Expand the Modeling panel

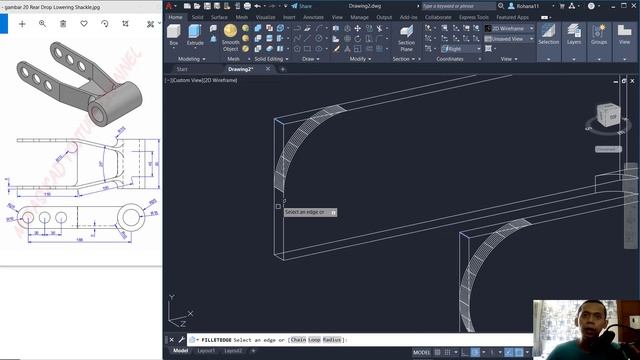pyautogui.click(x=191, y=59)
